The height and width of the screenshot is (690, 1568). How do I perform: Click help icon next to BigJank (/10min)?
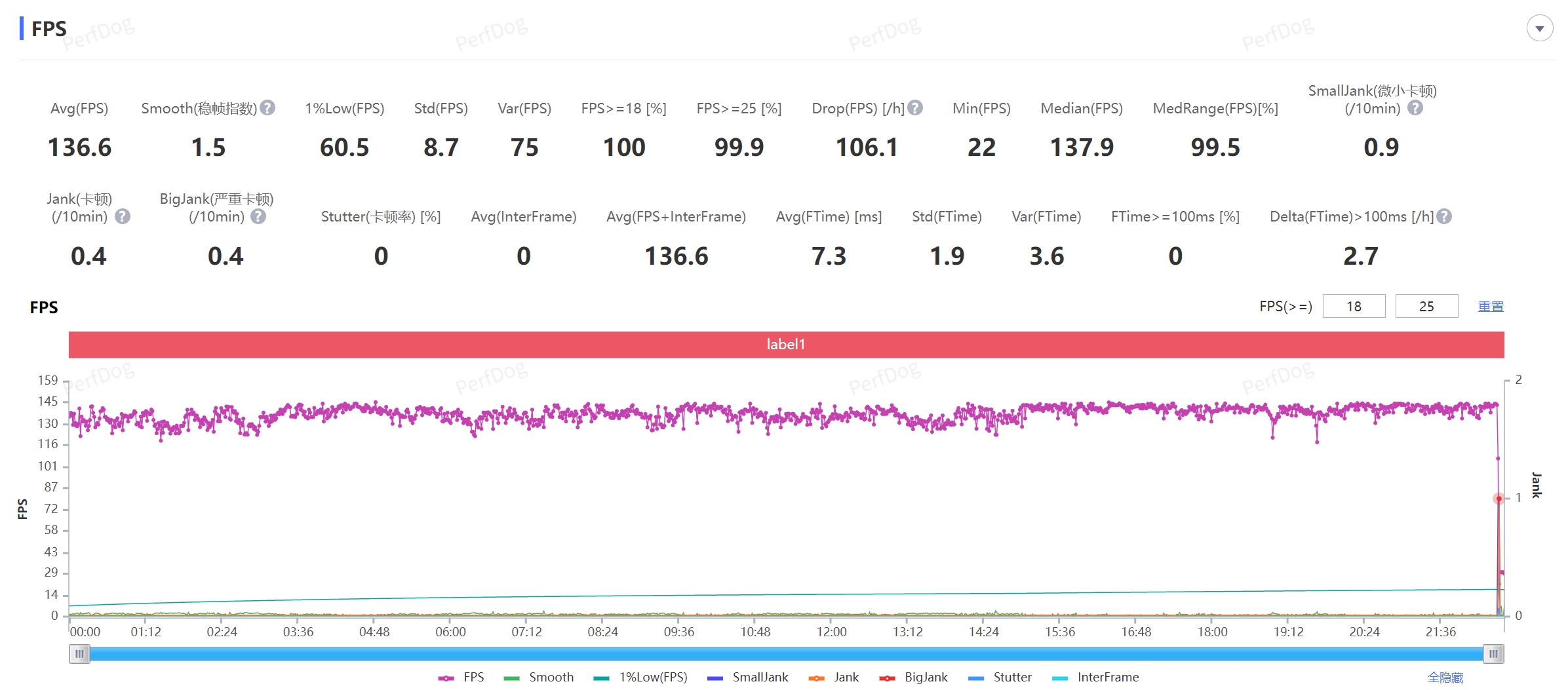tap(259, 216)
